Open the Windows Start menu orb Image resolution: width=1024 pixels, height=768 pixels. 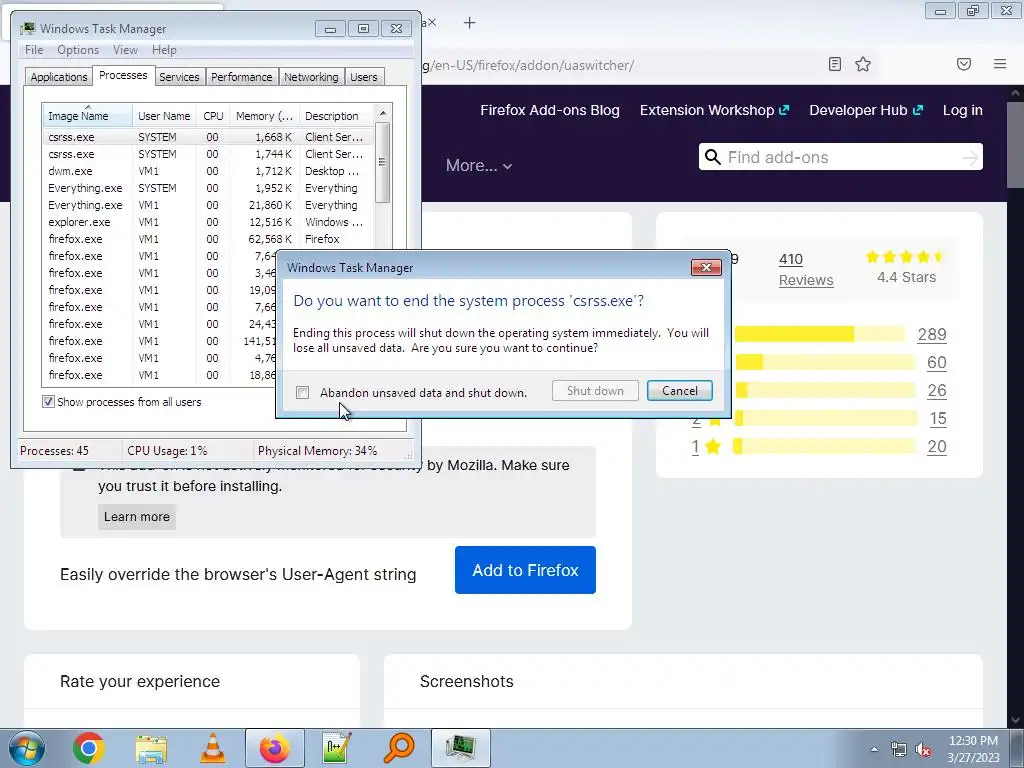(27, 748)
